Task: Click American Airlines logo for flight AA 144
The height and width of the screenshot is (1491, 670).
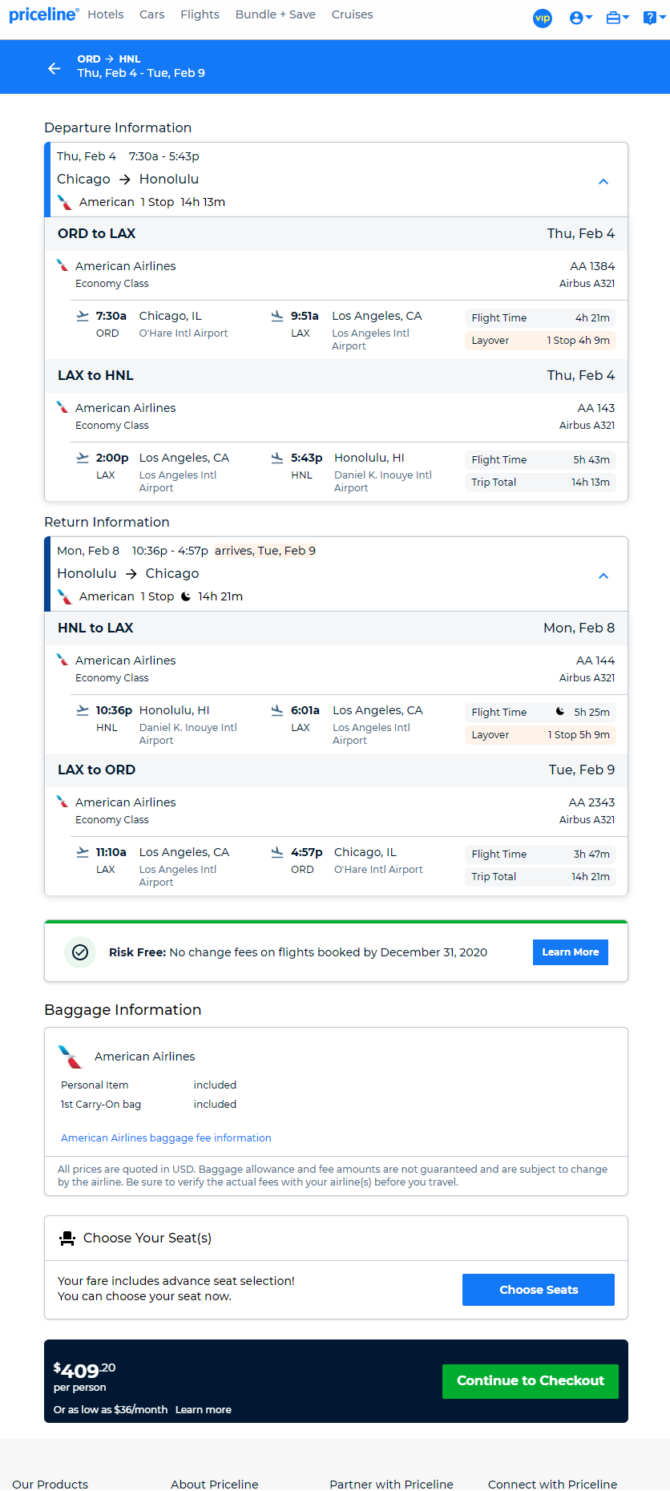Action: point(63,660)
